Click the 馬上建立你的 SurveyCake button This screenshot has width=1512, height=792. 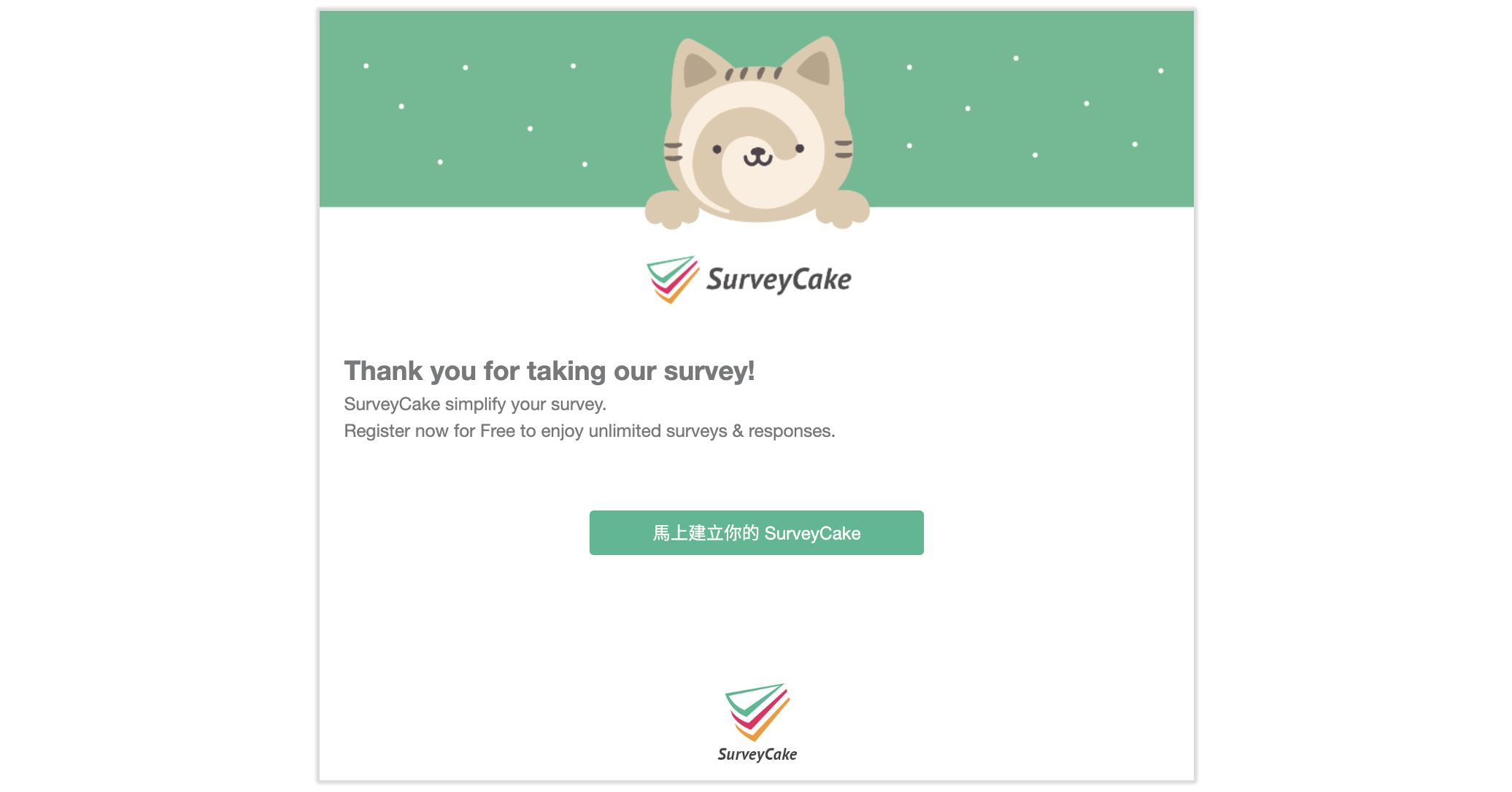756,533
